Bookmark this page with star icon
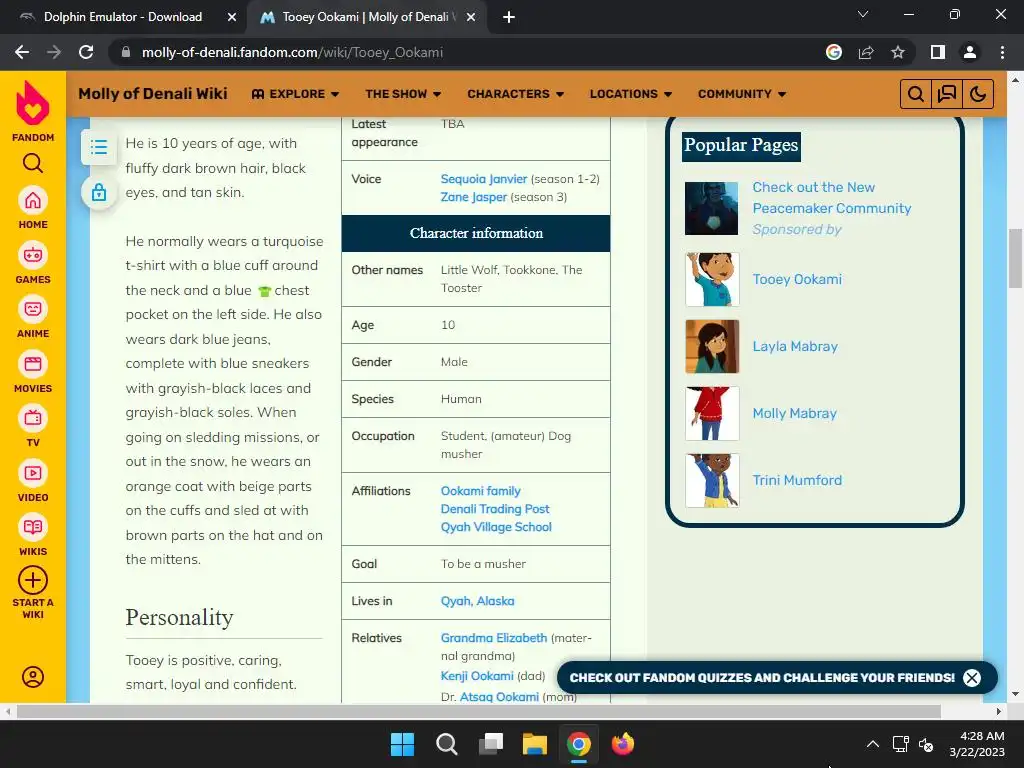The image size is (1024, 768). (x=898, y=52)
